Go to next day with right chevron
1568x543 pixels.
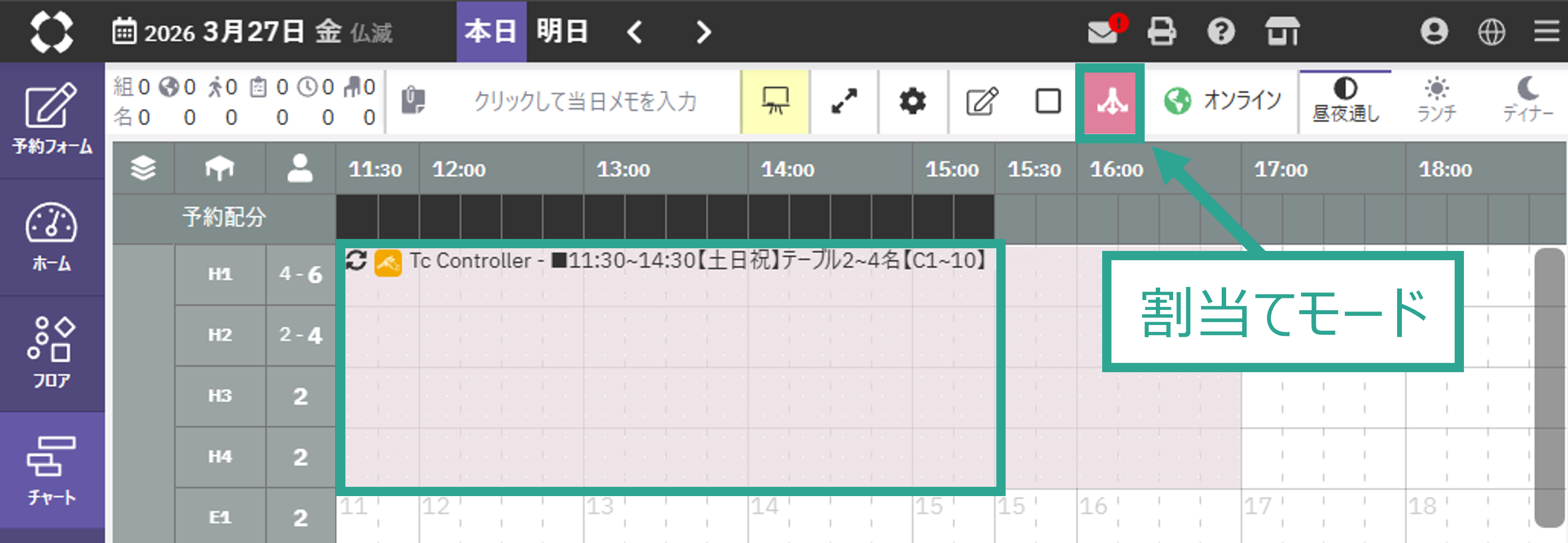click(x=703, y=31)
